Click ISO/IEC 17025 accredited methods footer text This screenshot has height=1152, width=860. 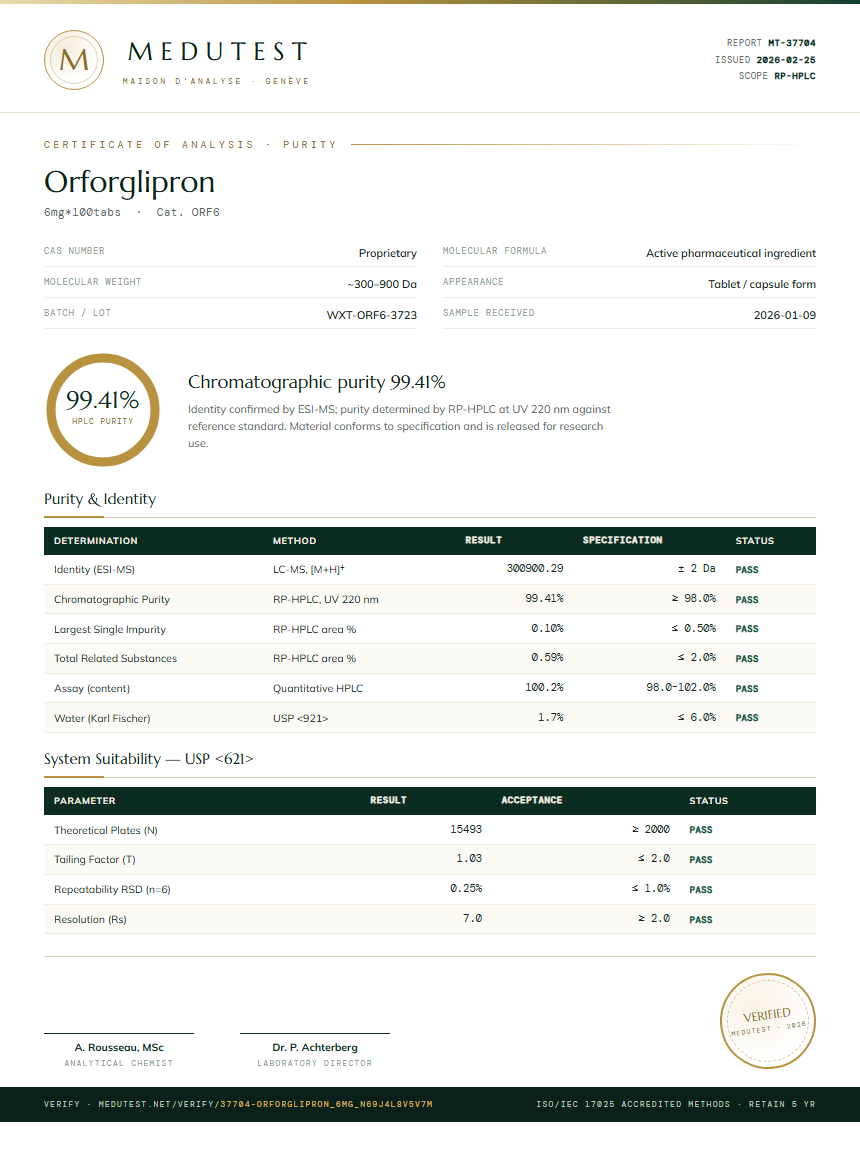pyautogui.click(x=676, y=1104)
